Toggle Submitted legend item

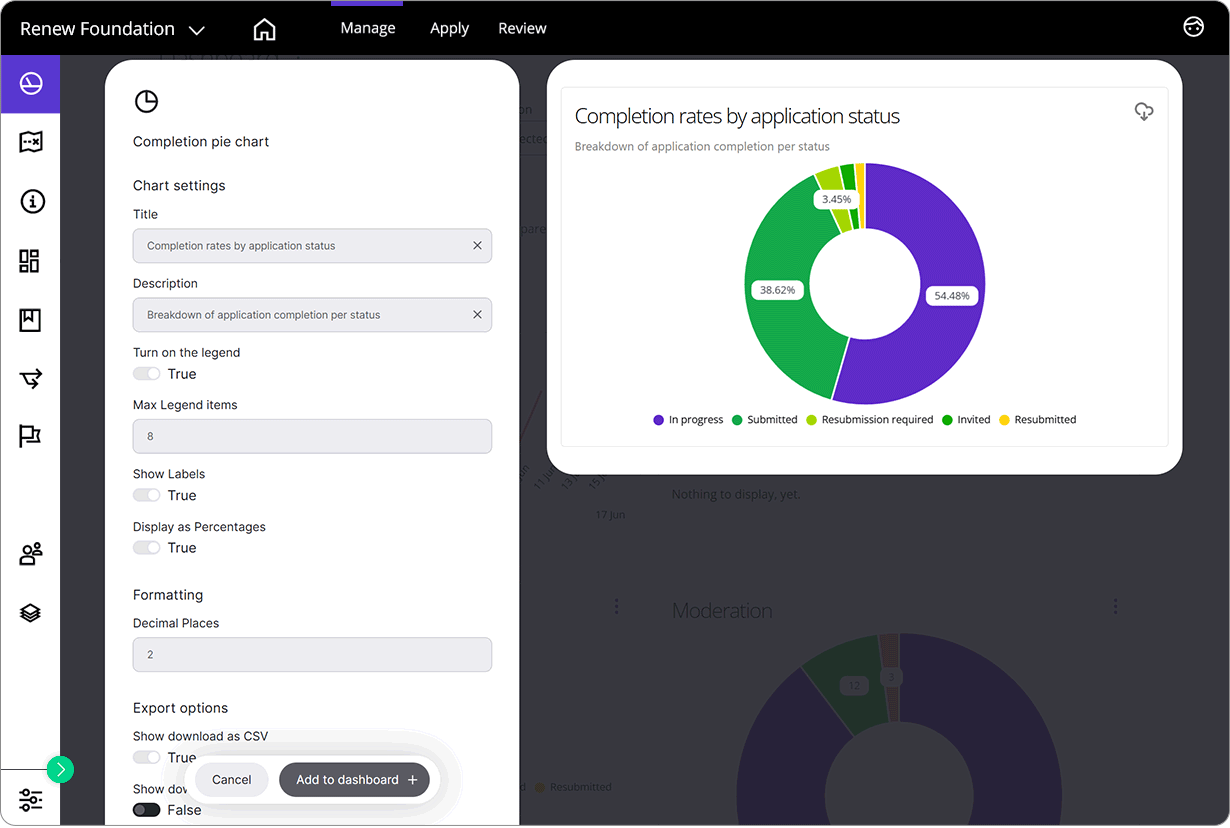click(x=765, y=420)
